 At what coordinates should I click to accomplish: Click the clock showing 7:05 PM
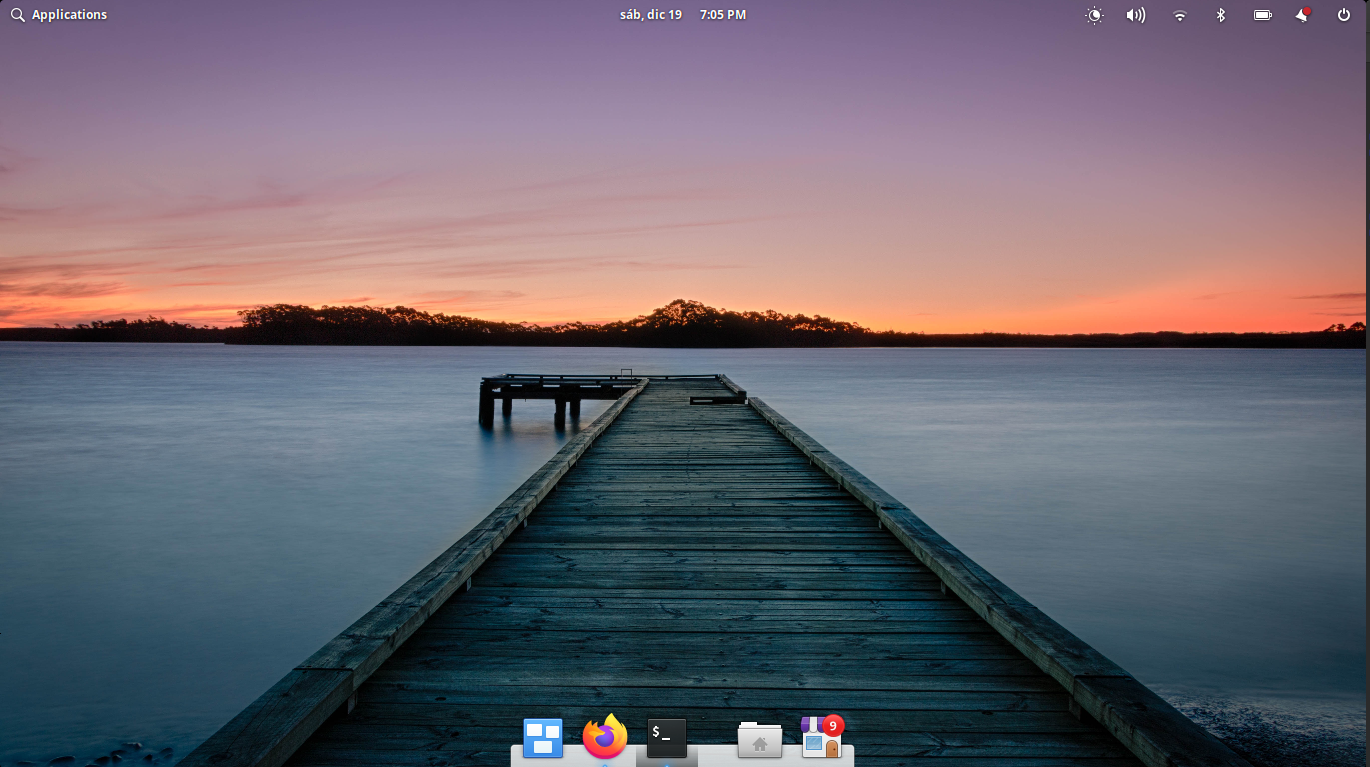pos(723,14)
